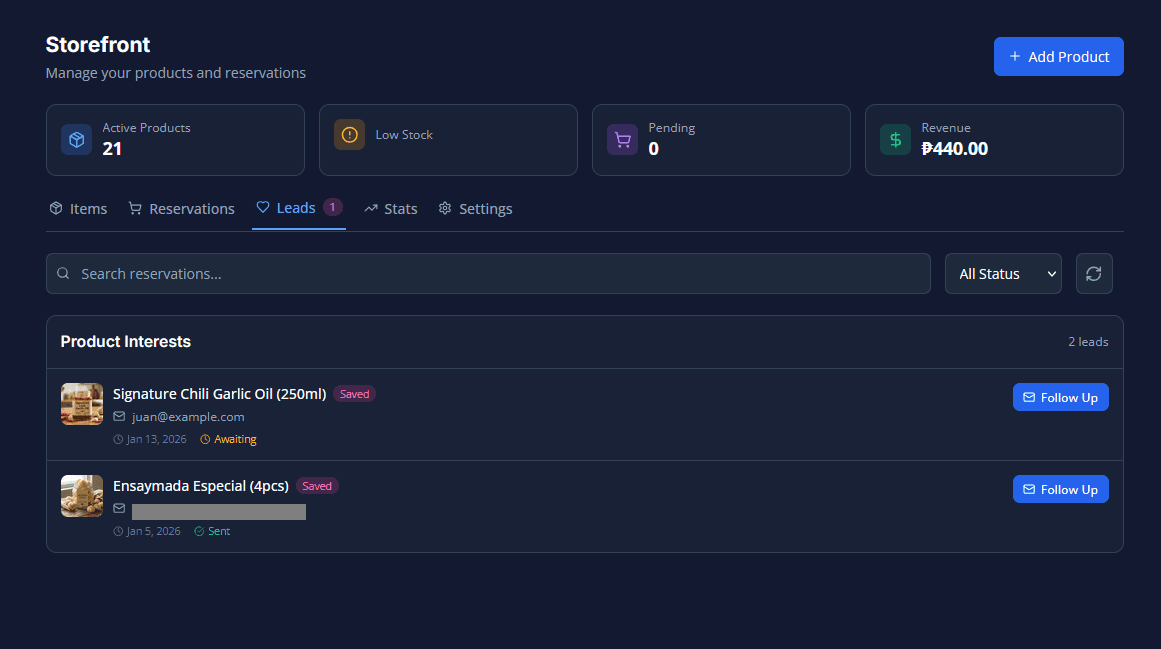Open the Settings tab
Viewport: 1161px width, 649px height.
click(475, 209)
